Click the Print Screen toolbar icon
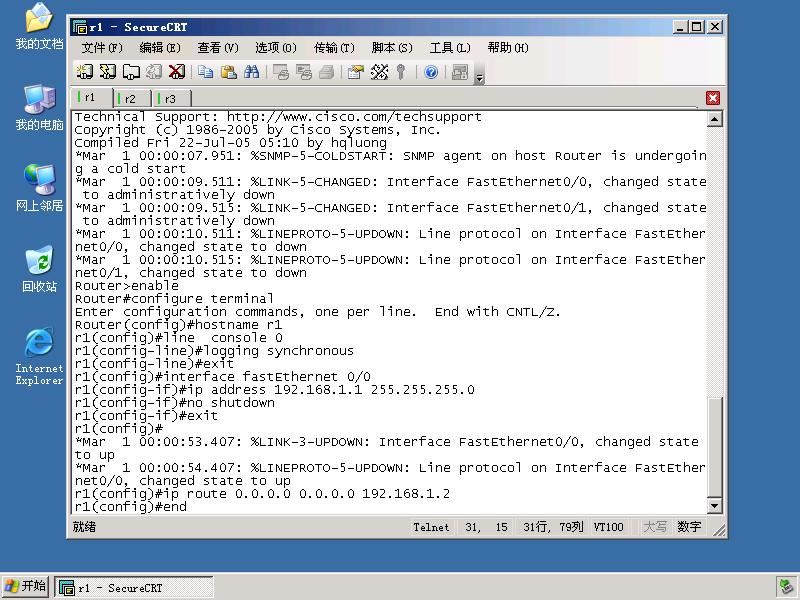 click(x=281, y=72)
